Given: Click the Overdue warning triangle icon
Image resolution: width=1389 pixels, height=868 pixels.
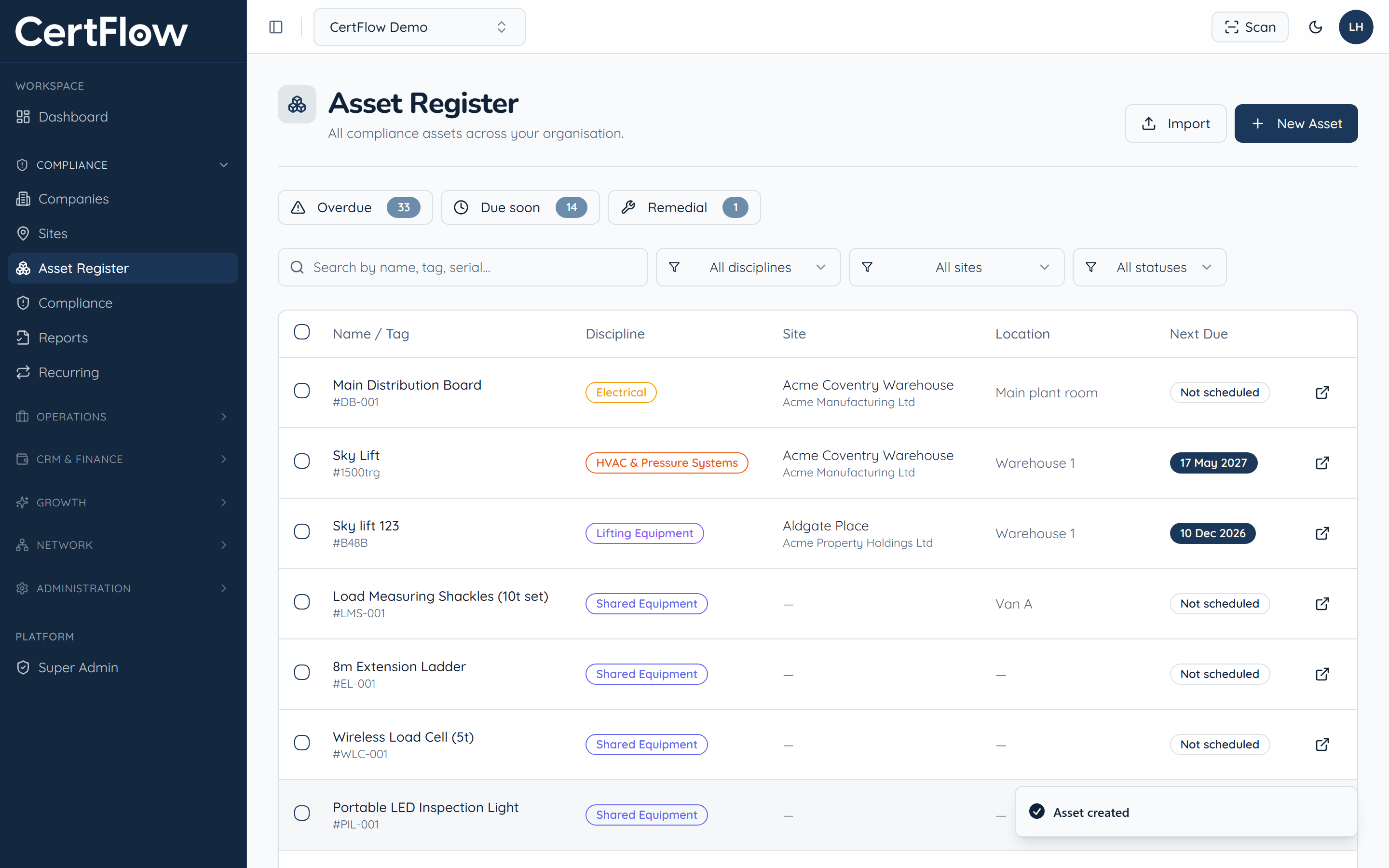Looking at the screenshot, I should pos(298,207).
